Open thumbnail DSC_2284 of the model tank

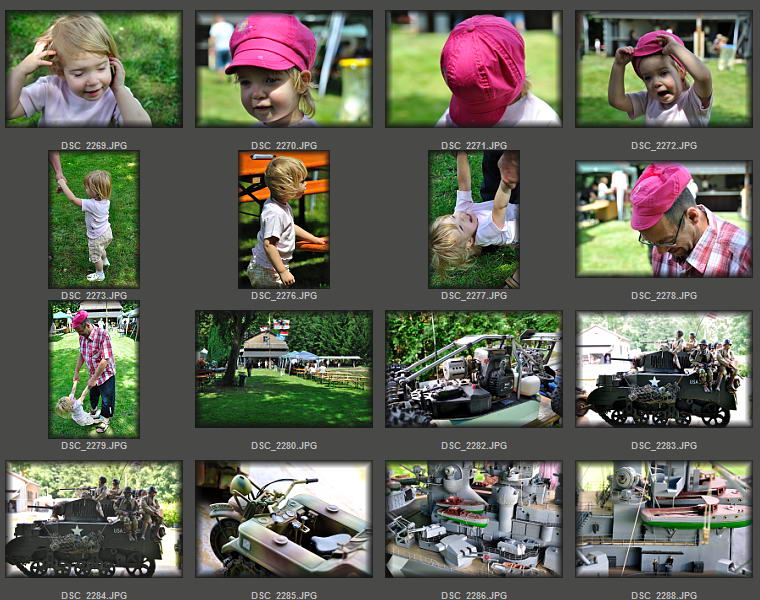click(x=94, y=519)
